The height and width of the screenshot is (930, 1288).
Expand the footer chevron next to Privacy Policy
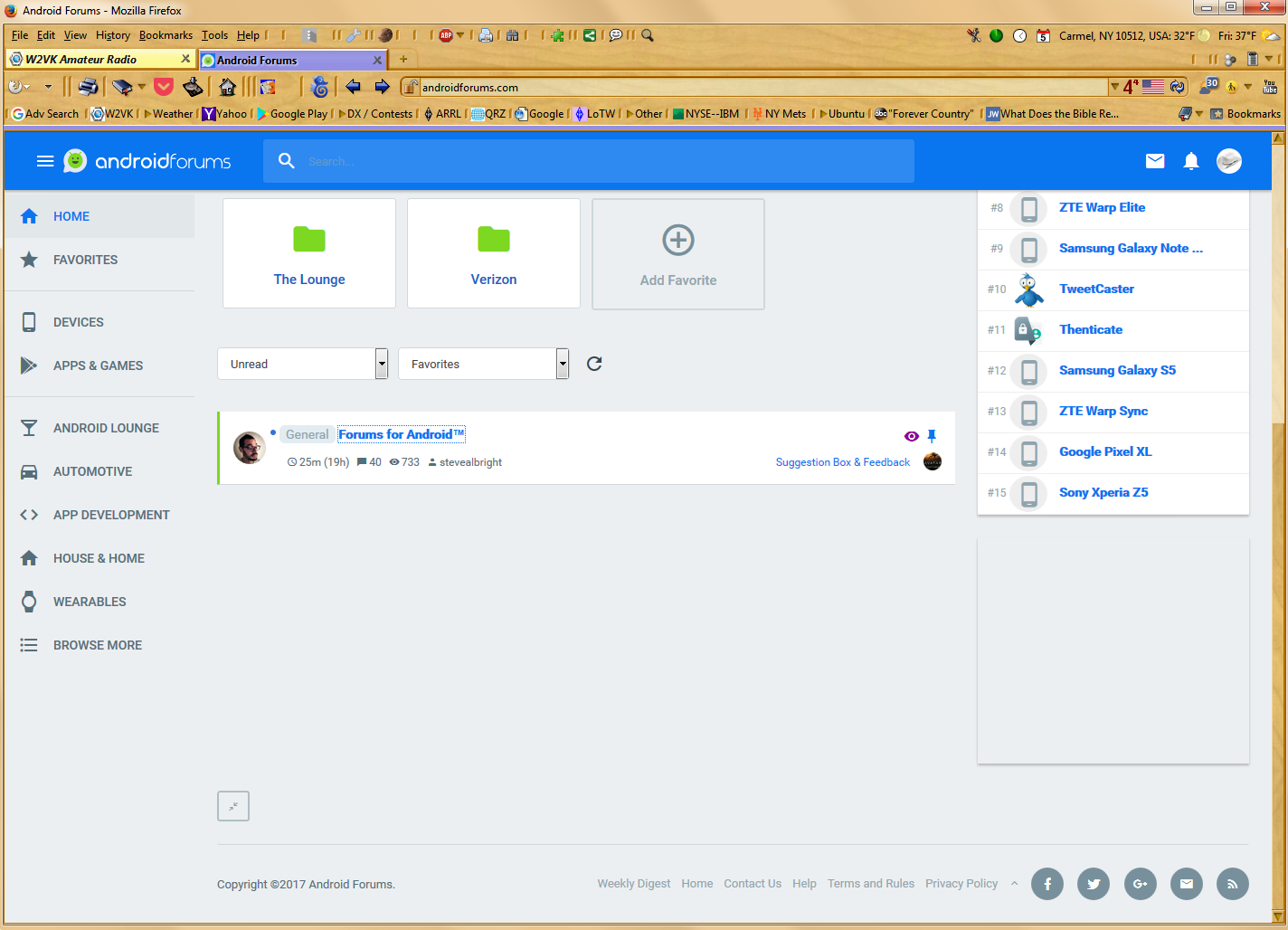click(1015, 884)
